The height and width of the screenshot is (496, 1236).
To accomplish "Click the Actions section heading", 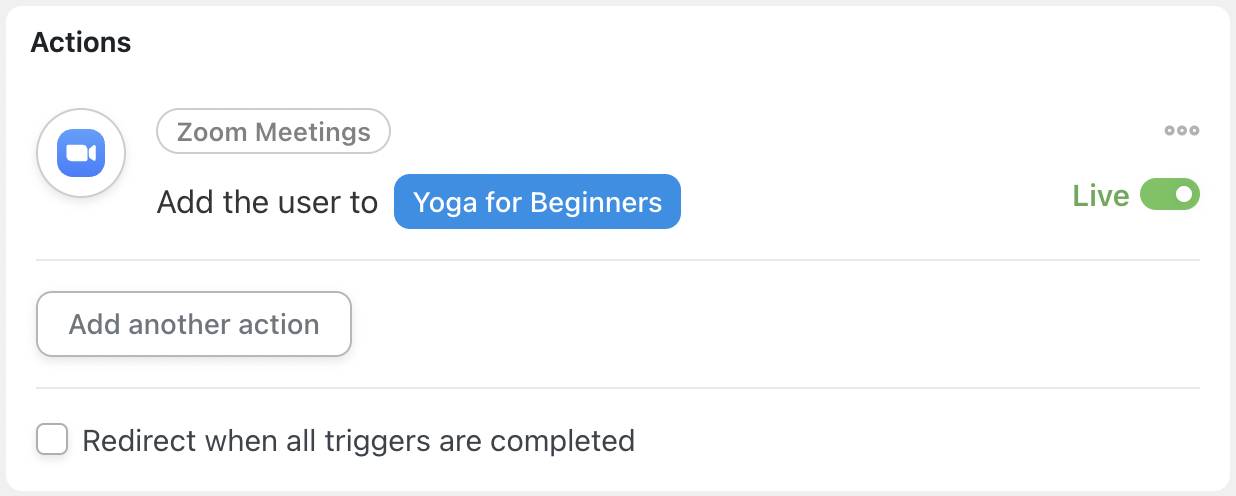I will pos(81,43).
